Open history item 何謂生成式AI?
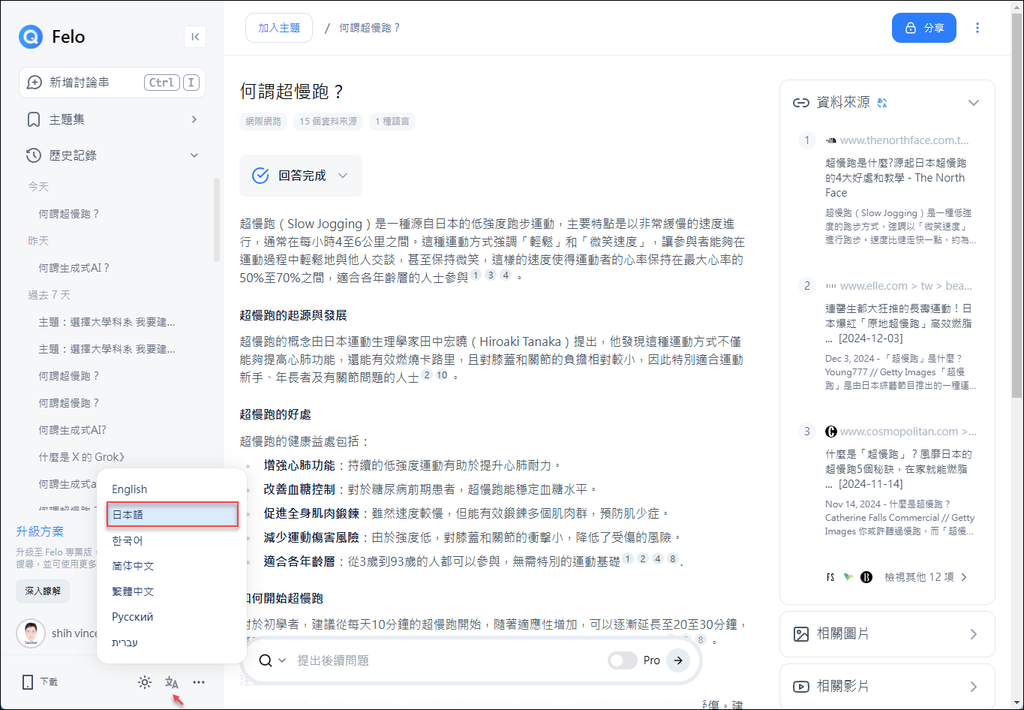The image size is (1024, 710). pyautogui.click(x=72, y=430)
